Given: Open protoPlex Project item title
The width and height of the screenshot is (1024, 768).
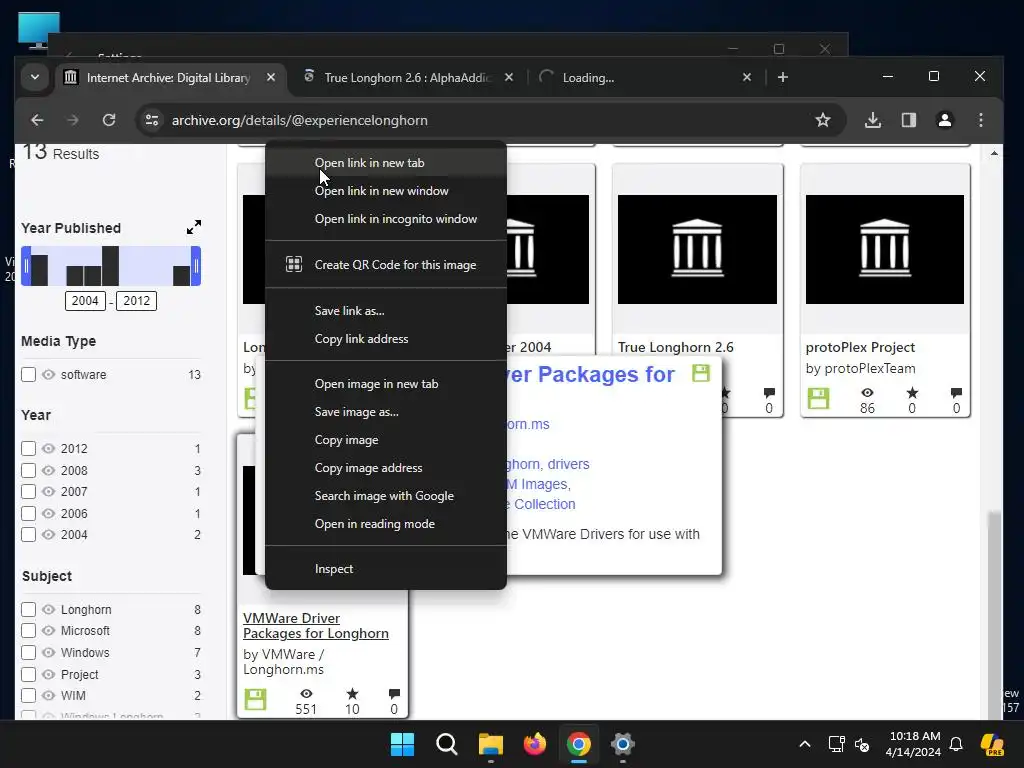Looking at the screenshot, I should tap(860, 347).
